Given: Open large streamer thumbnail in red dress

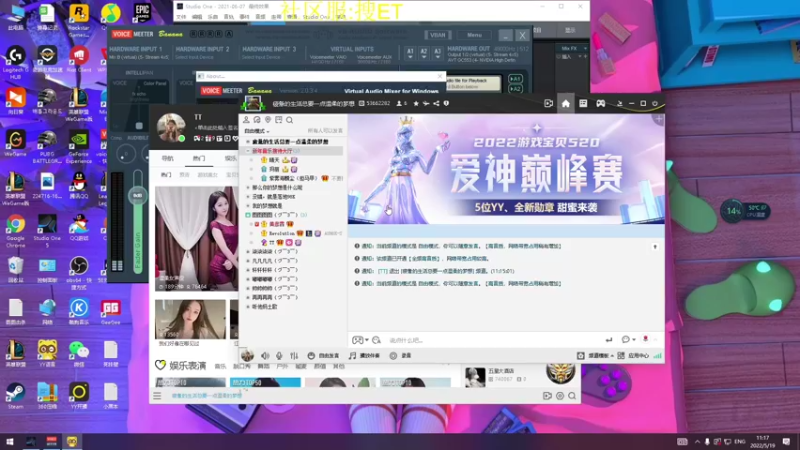Looking at the screenshot, I should pos(196,239).
